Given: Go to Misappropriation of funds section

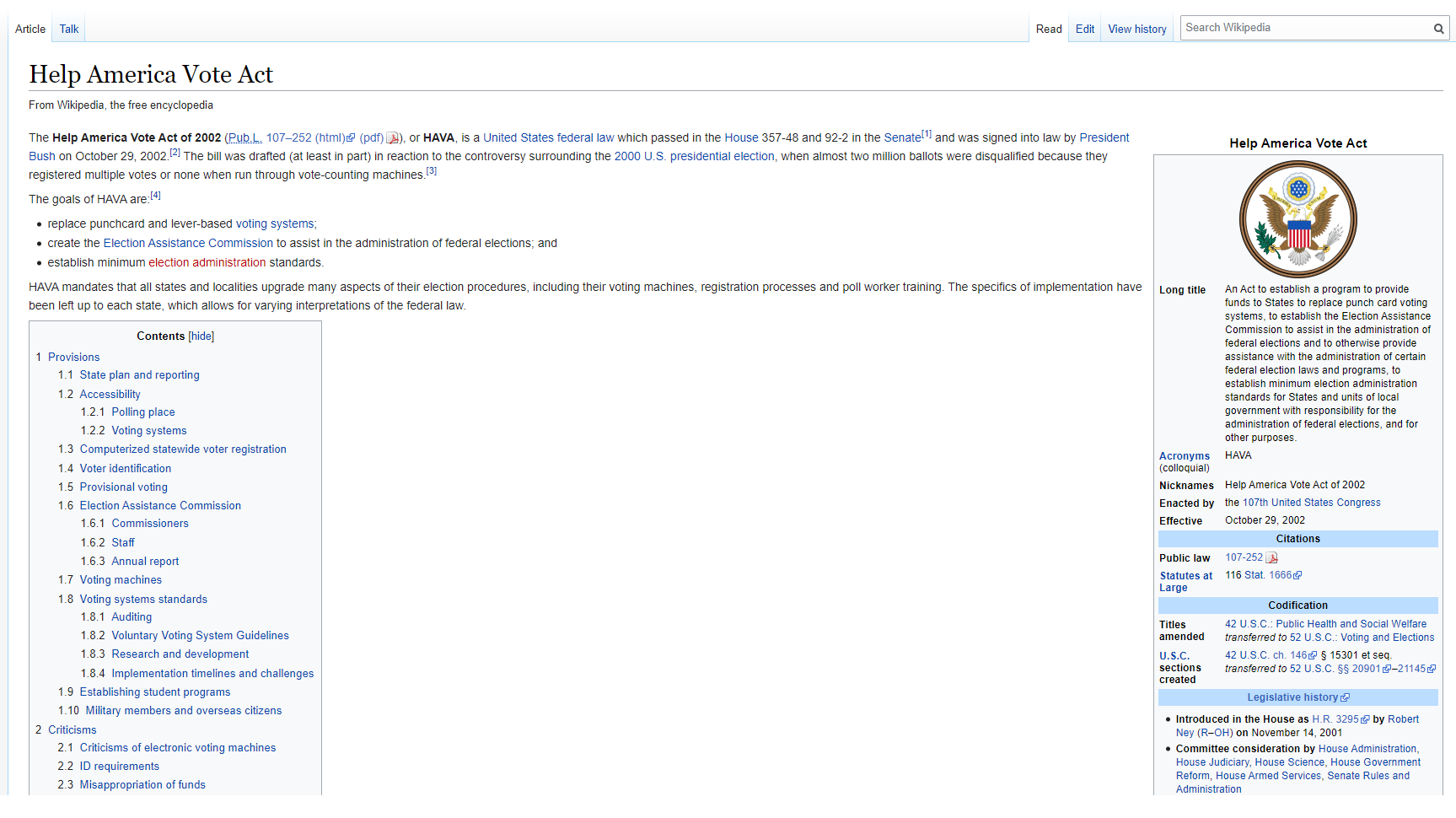Looking at the screenshot, I should (142, 785).
